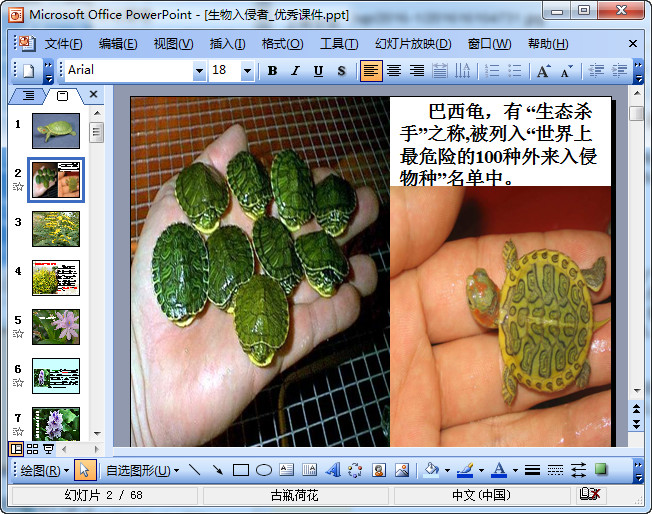Select the Arrow drawing tool

click(x=217, y=470)
